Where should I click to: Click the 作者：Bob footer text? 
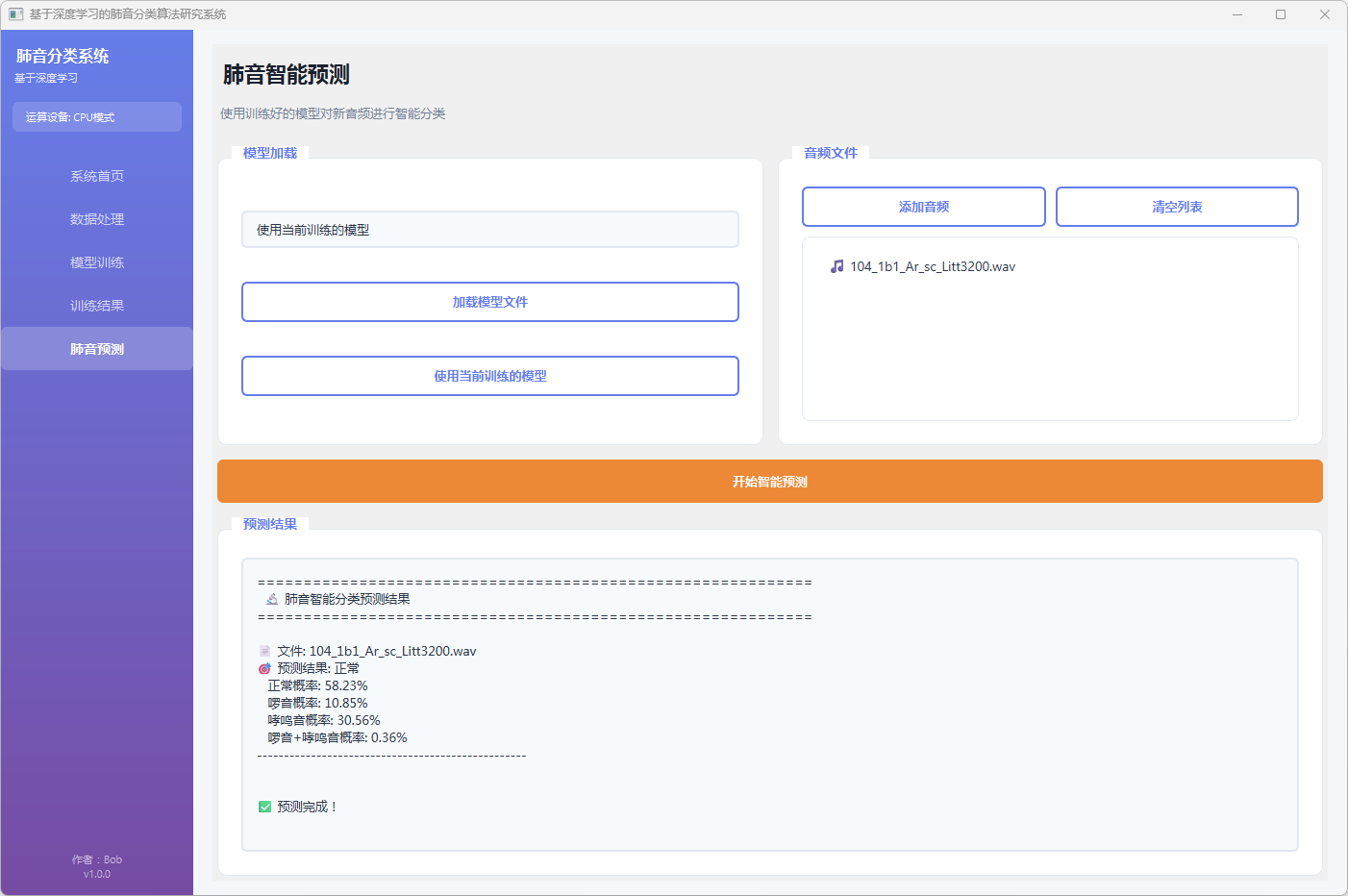point(97,859)
